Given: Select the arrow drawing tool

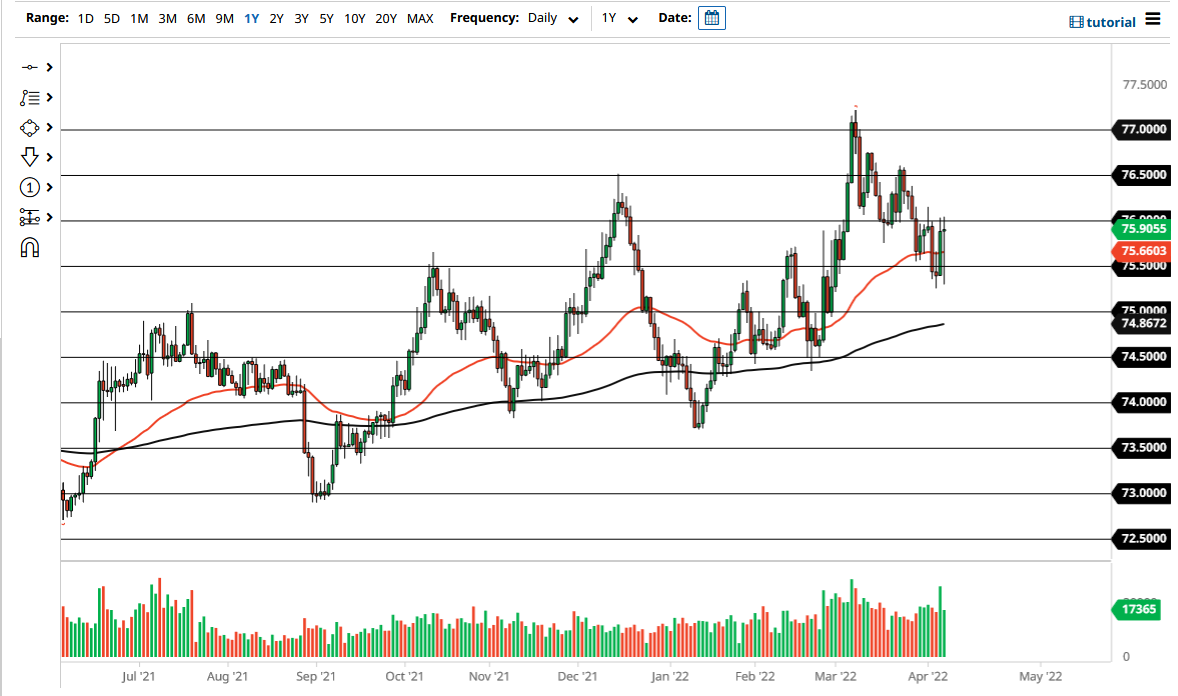Looking at the screenshot, I should point(30,157).
